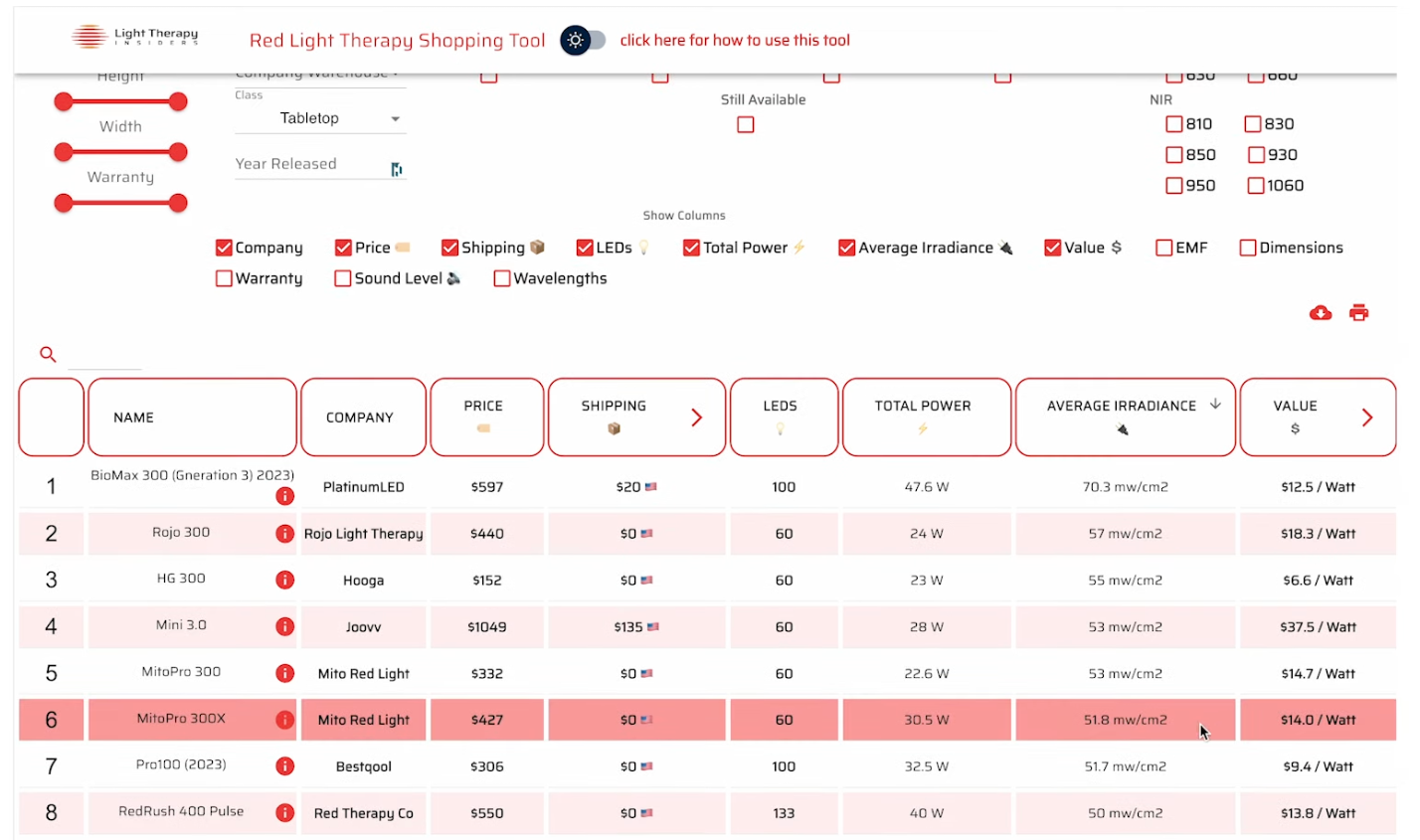
Task: Click the $6.6 / Watt value cell
Action: pyautogui.click(x=1319, y=581)
